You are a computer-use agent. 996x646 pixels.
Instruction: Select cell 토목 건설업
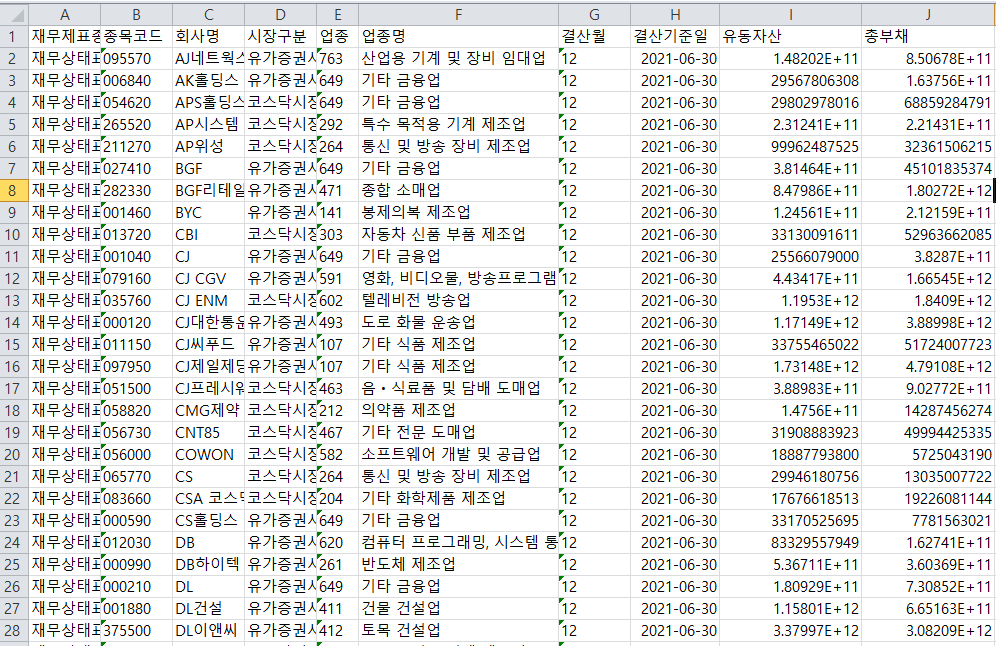pos(458,631)
